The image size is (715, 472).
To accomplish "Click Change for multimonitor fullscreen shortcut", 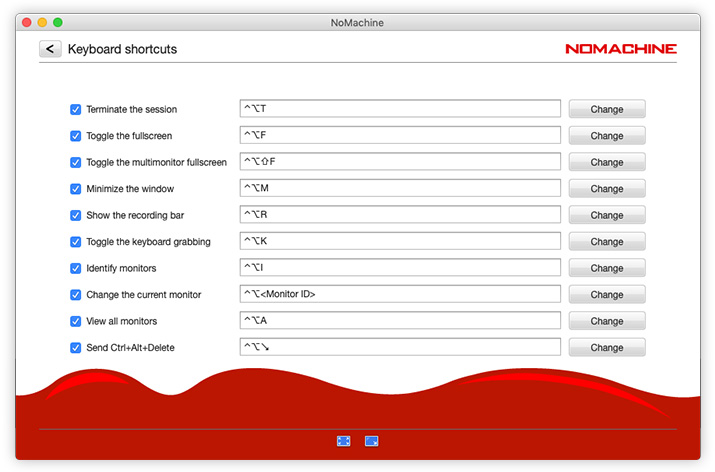I will click(x=606, y=162).
